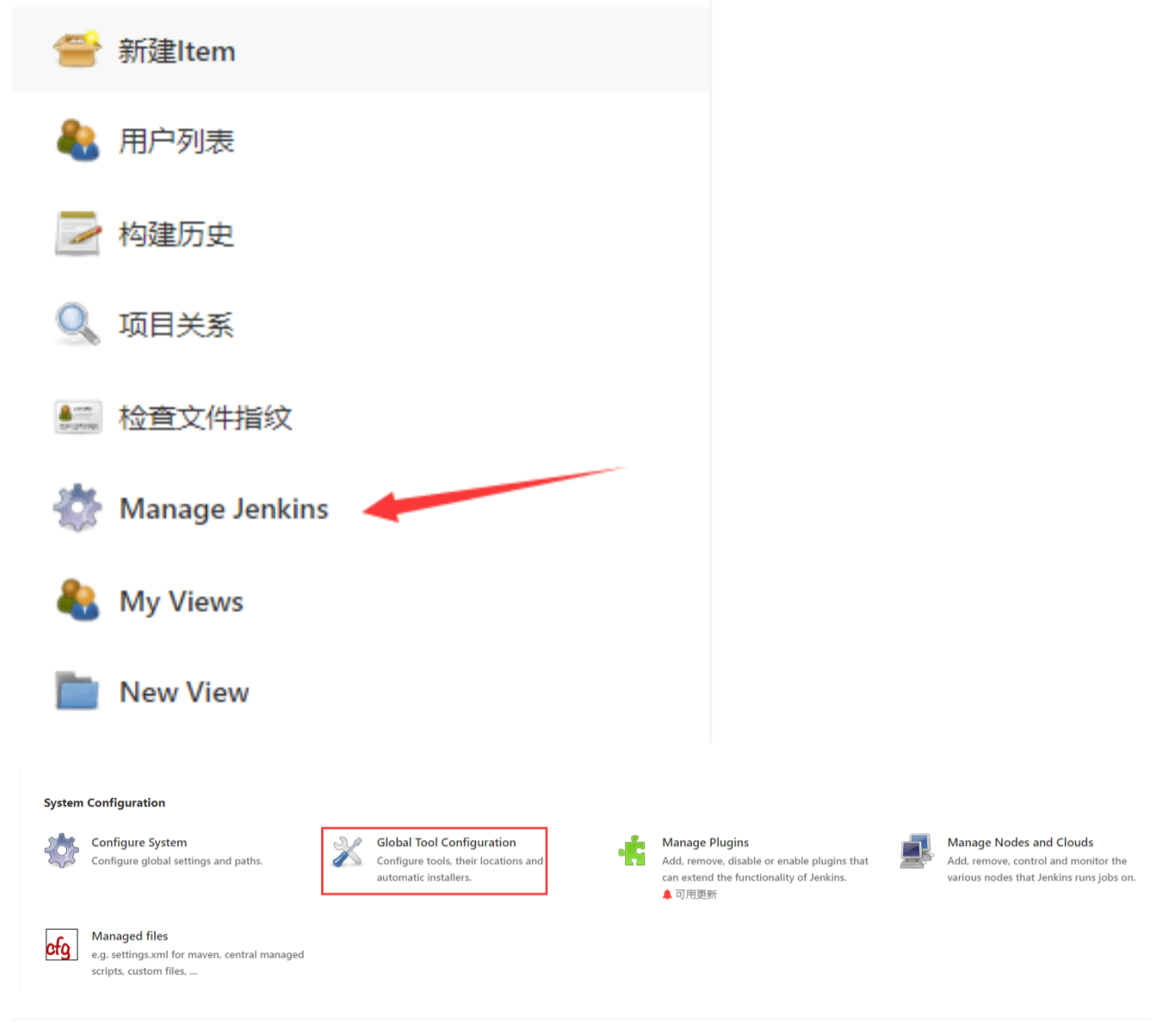Click the Manage Nodes and Clouds computer icon
This screenshot has height=1023, width=1176.
[917, 851]
